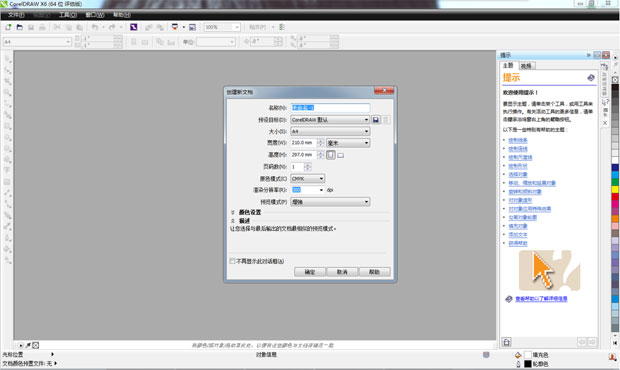Select the Shape tool in toolbox
Viewport: 620px width, 370px height.
click(8, 70)
